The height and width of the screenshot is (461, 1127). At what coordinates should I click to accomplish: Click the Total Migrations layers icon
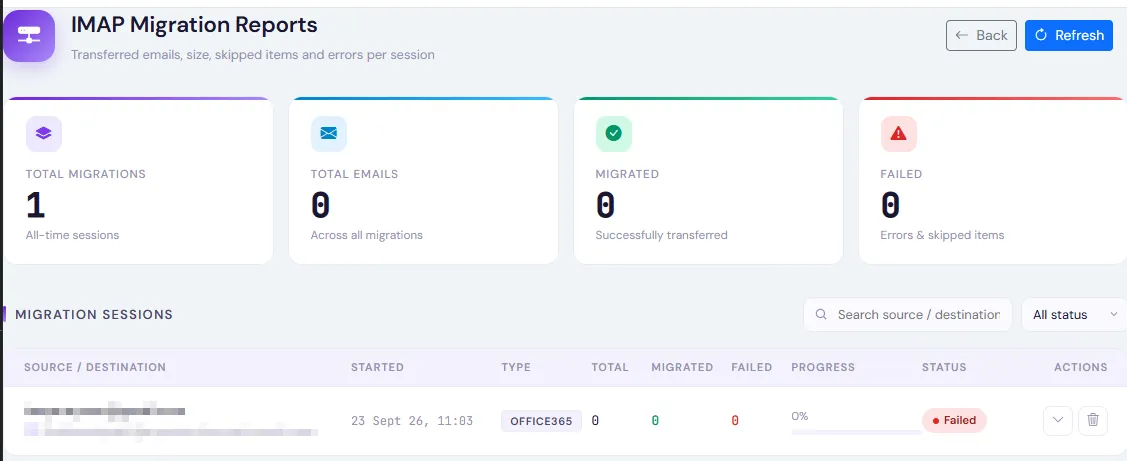pos(44,134)
